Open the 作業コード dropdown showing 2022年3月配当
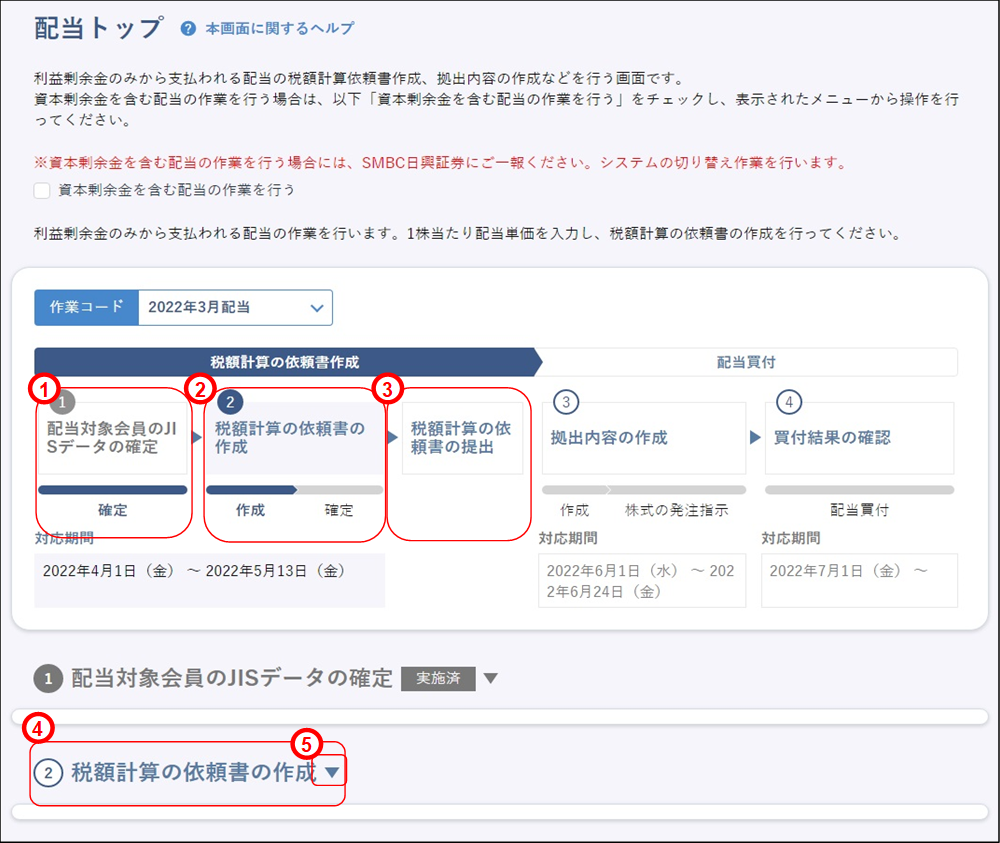The height and width of the screenshot is (843, 1000). point(234,307)
